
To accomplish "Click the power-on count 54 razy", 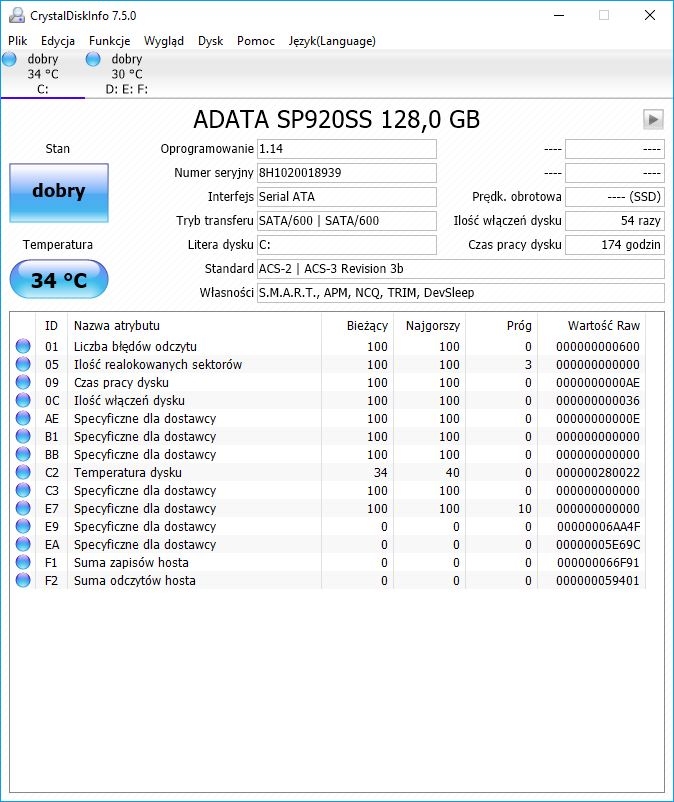I will [615, 221].
